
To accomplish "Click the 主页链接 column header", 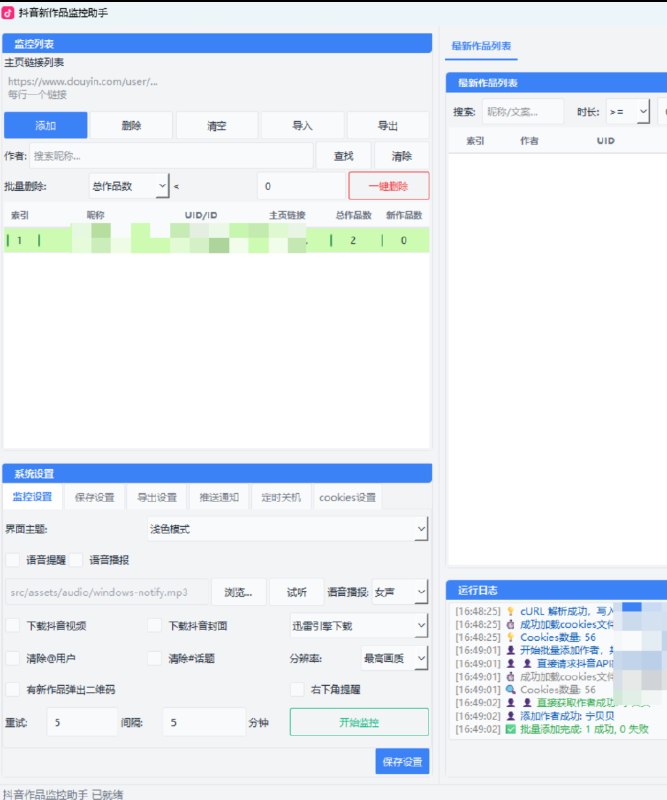I will pos(287,215).
